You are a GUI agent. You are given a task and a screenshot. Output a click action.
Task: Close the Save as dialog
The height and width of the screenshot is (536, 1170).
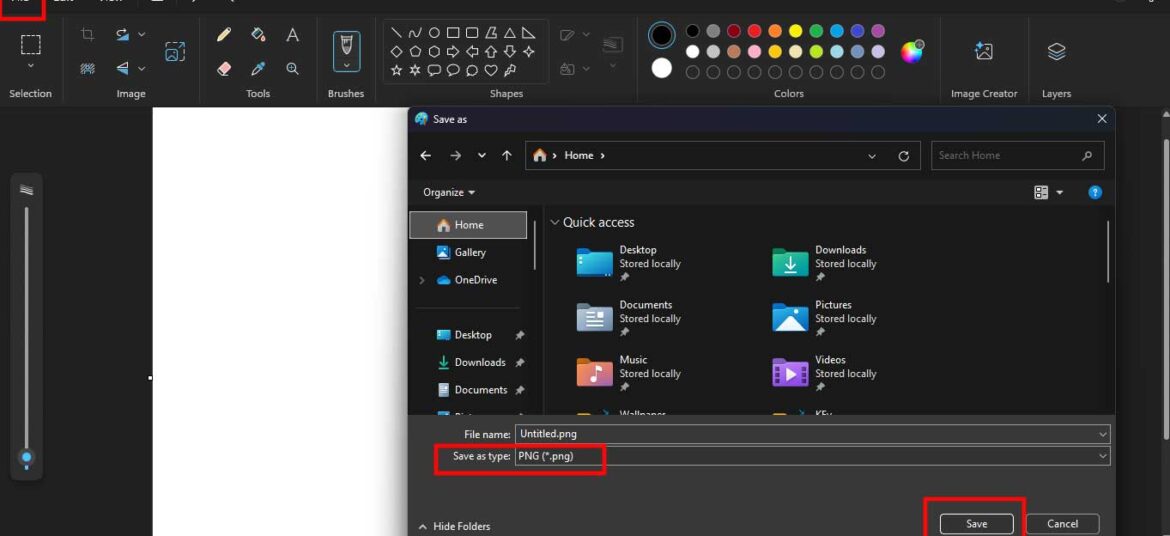point(1101,119)
